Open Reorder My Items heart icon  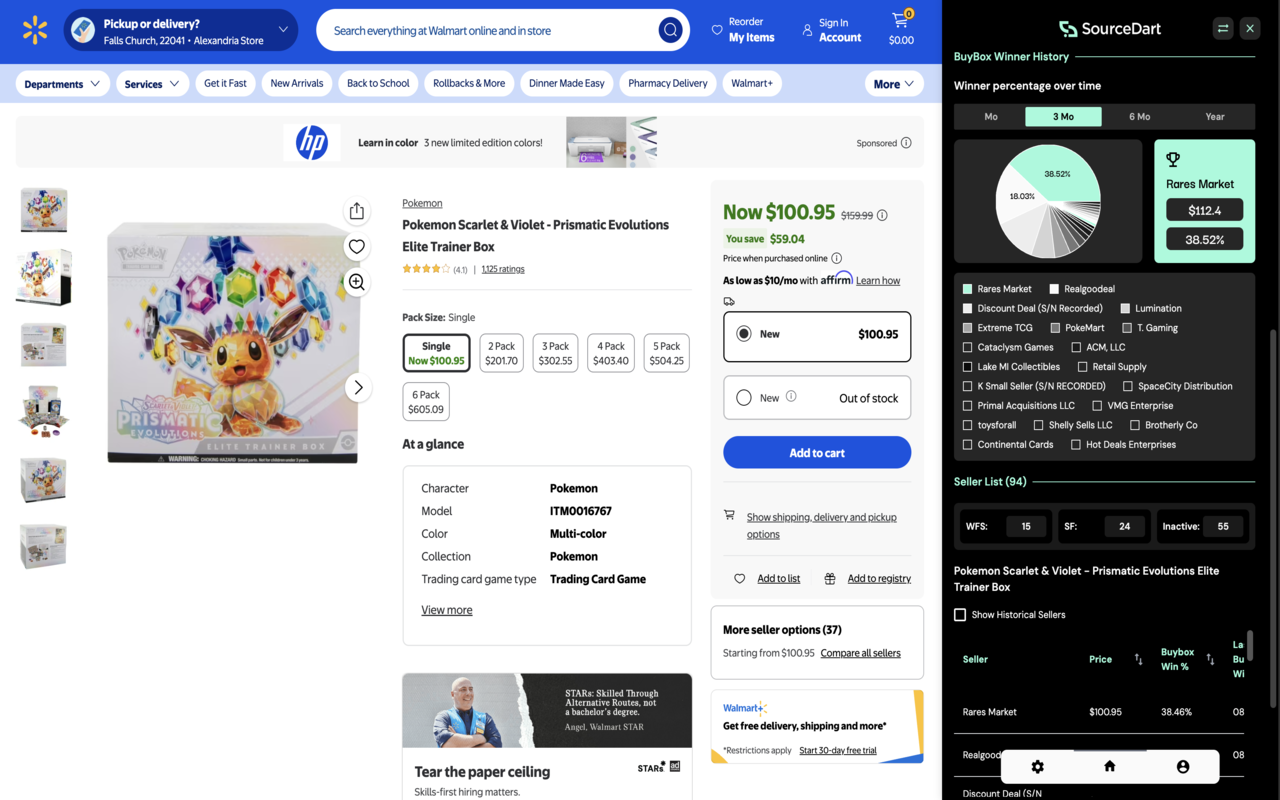(x=717, y=30)
